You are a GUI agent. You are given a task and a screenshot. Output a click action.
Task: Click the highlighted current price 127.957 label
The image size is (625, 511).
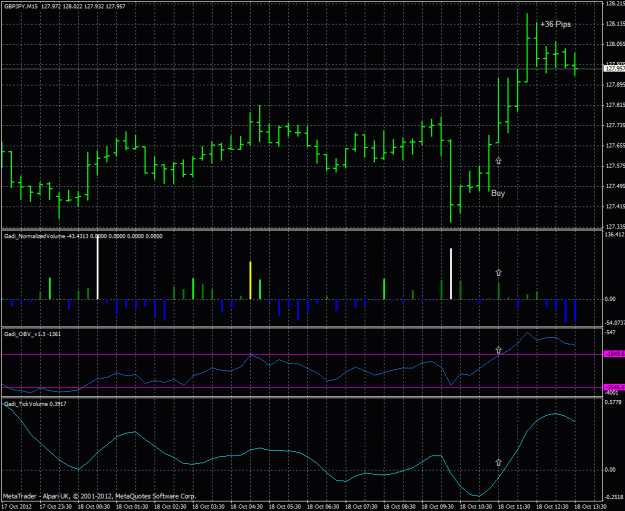(x=615, y=69)
